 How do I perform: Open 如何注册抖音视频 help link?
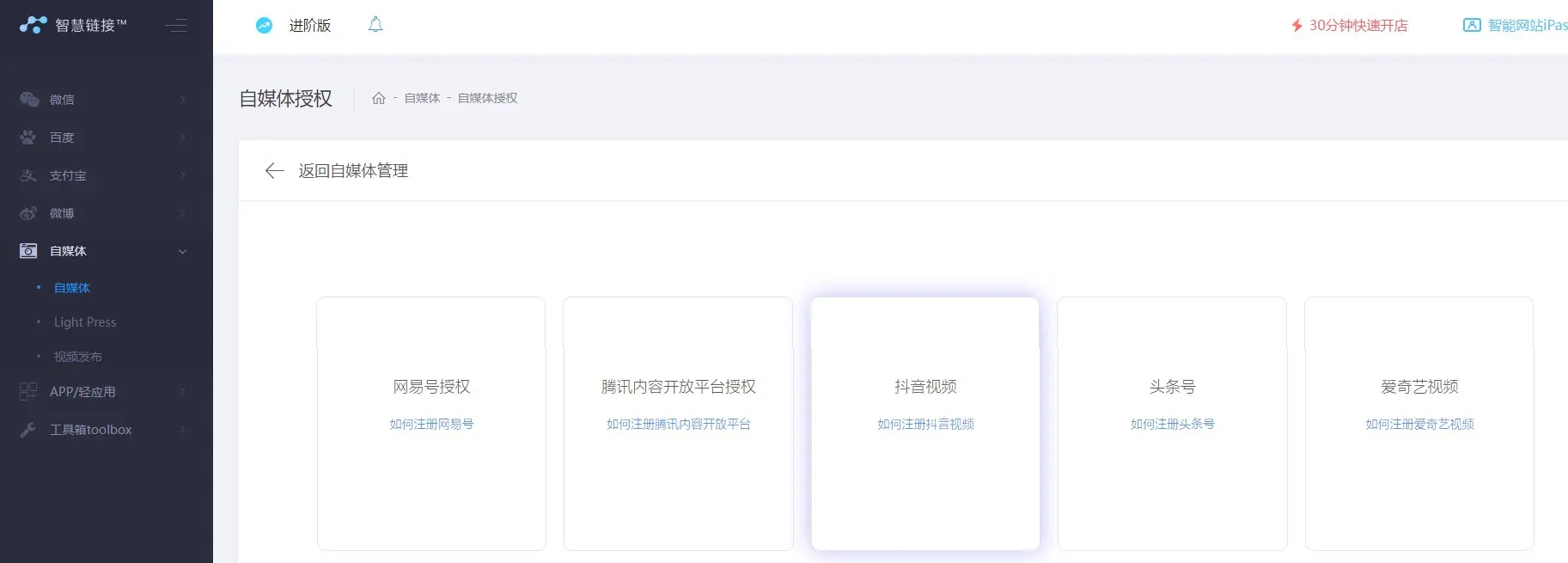925,425
